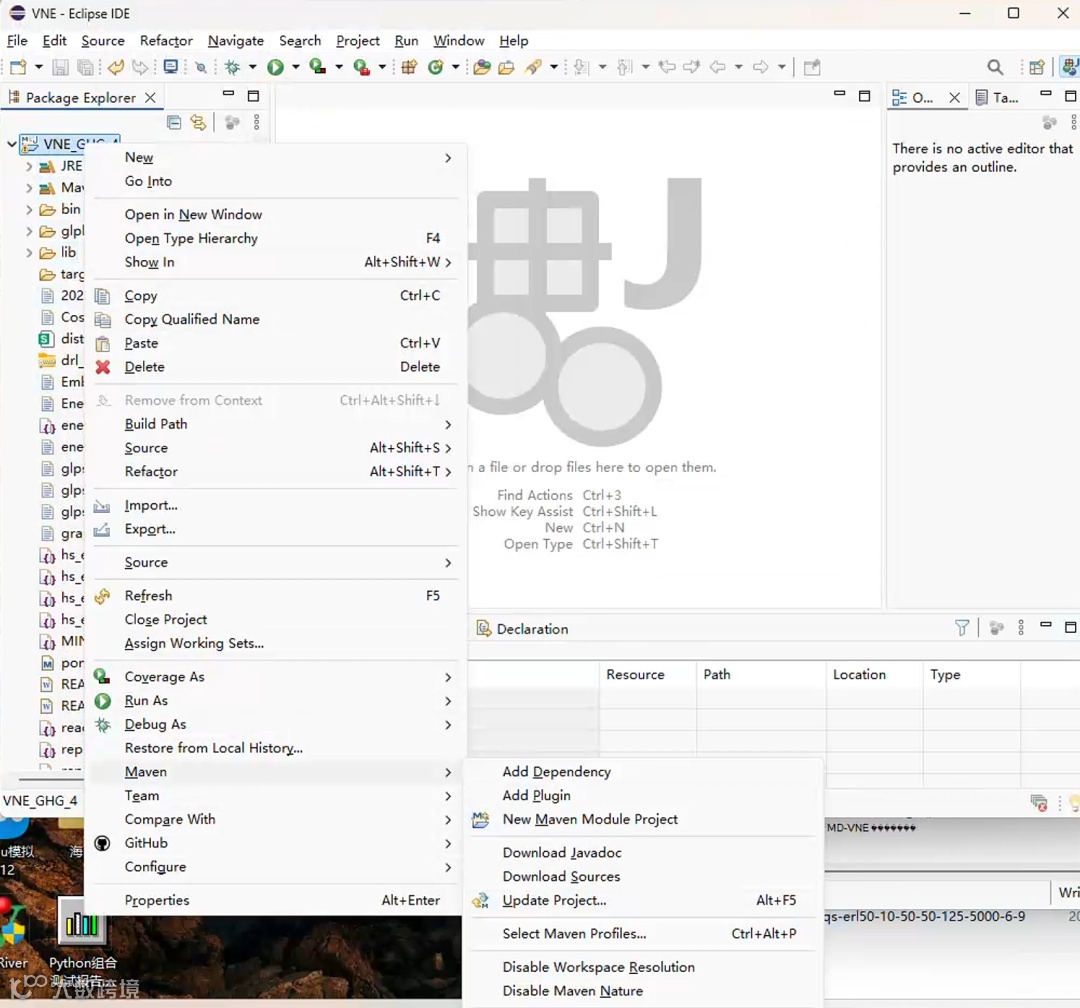Image resolution: width=1080 pixels, height=1008 pixels.
Task: Click the Open Type folder icon
Action: pyautogui.click(x=482, y=67)
